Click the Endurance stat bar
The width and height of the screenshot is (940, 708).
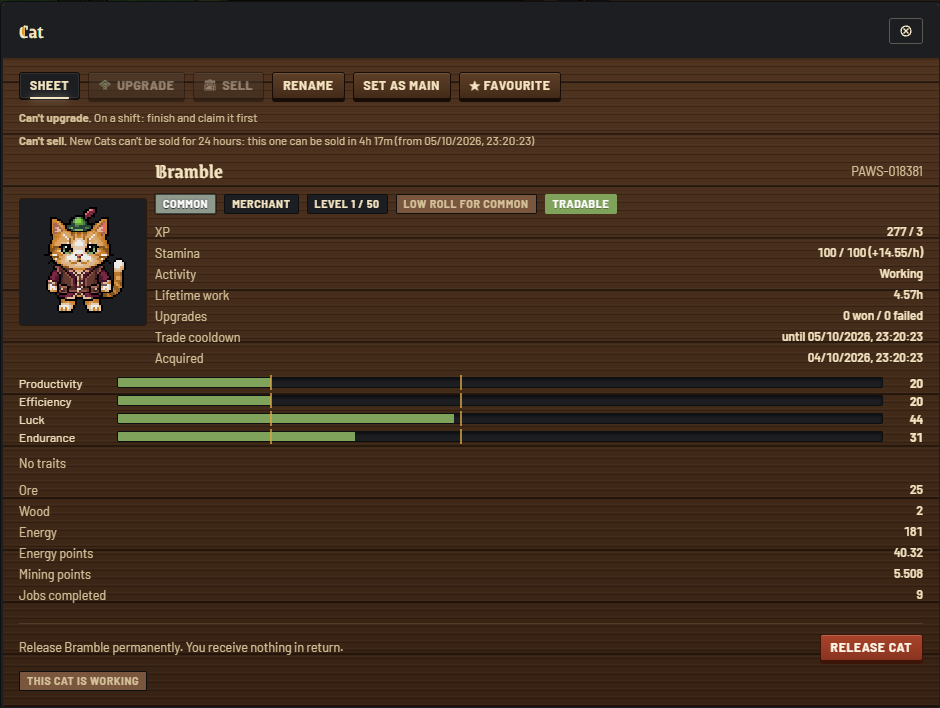click(500, 437)
